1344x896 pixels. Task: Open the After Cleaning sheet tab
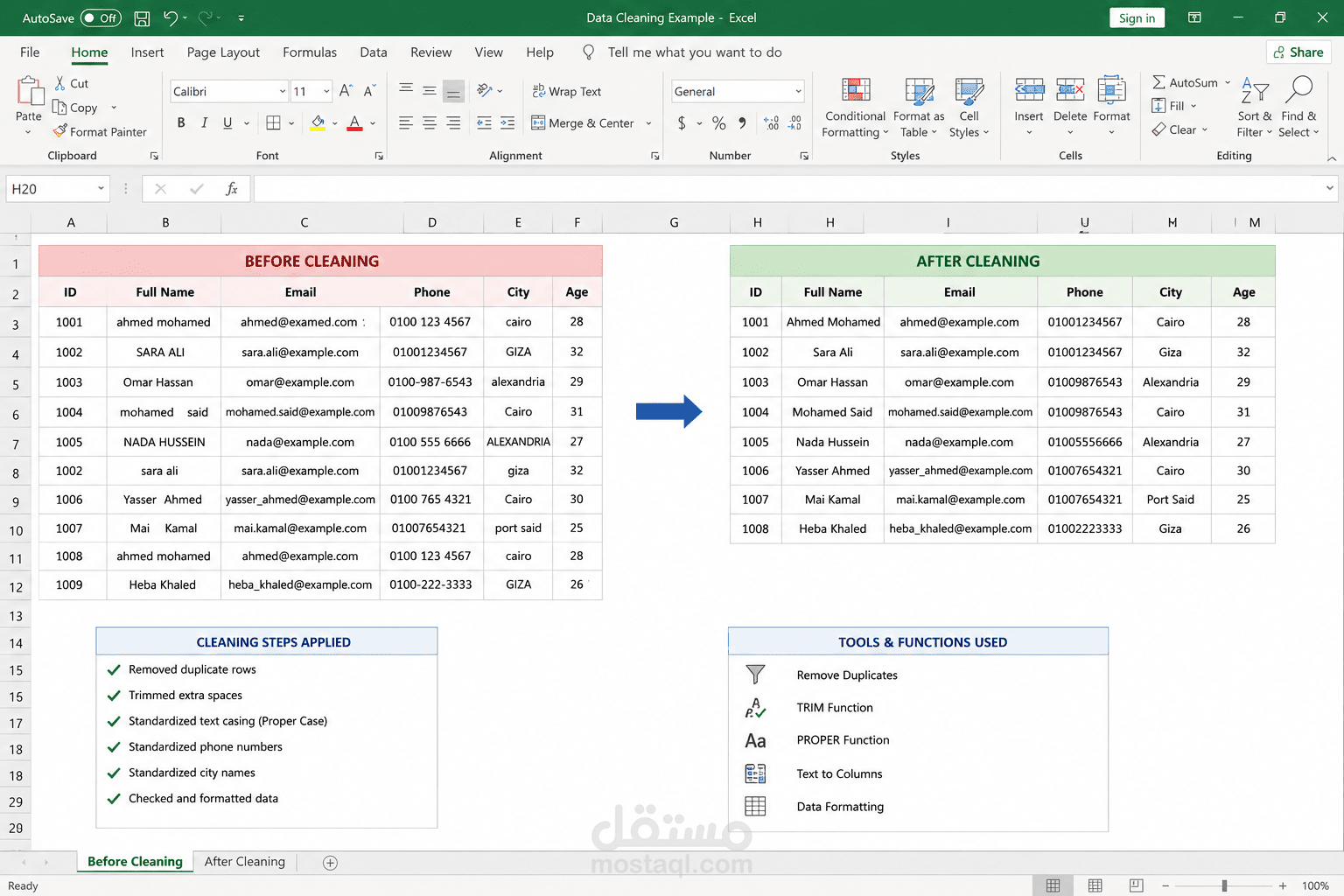[x=245, y=862]
